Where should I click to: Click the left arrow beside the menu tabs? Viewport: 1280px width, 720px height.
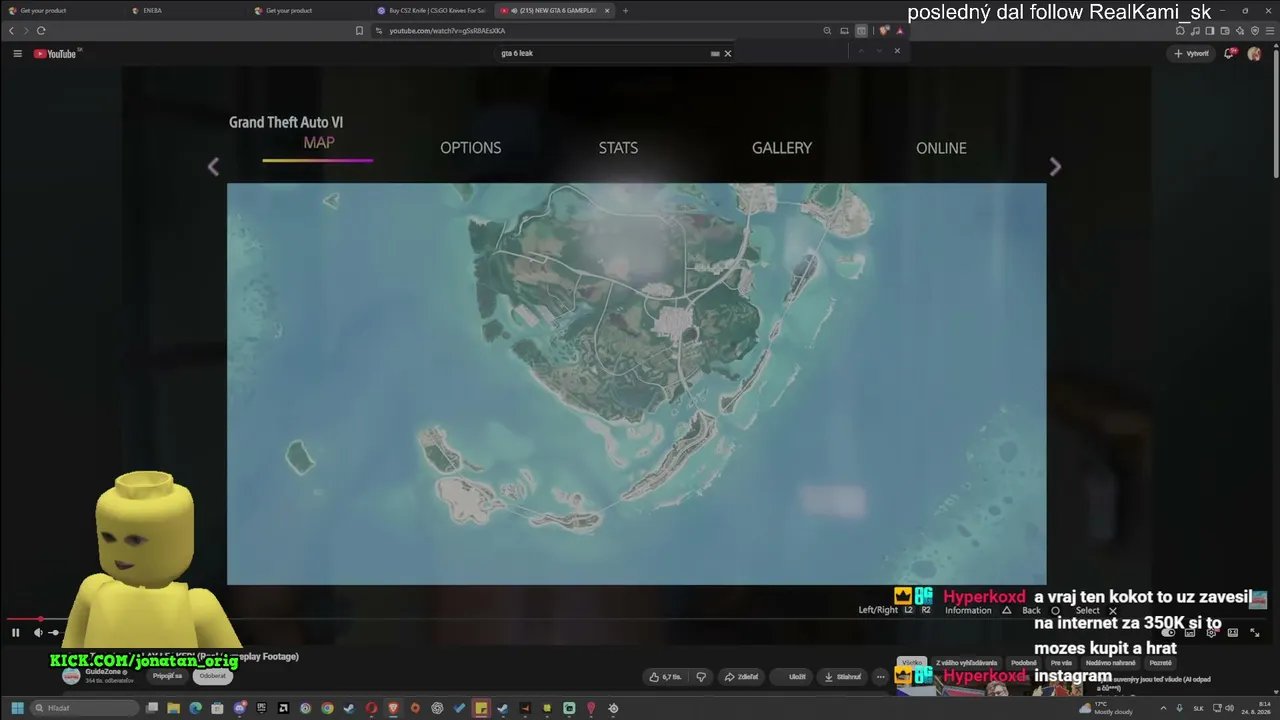pos(213,167)
